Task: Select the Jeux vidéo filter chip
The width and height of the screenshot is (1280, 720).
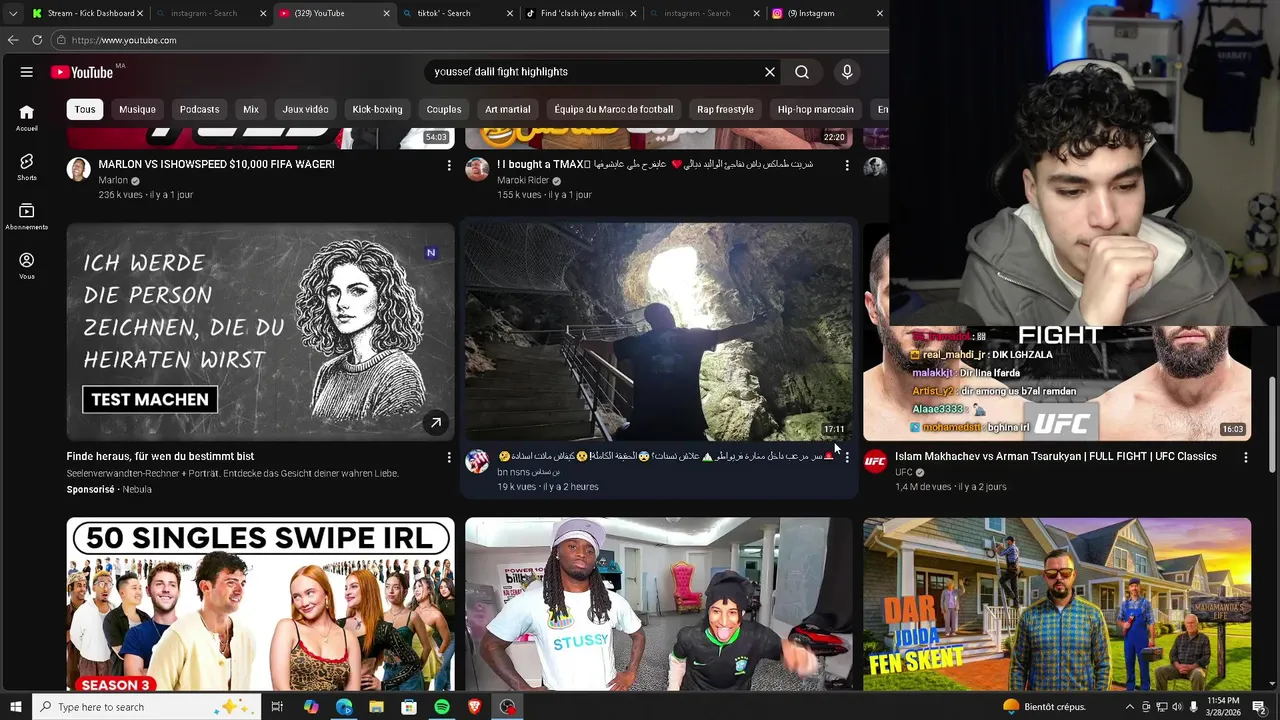Action: point(305,109)
